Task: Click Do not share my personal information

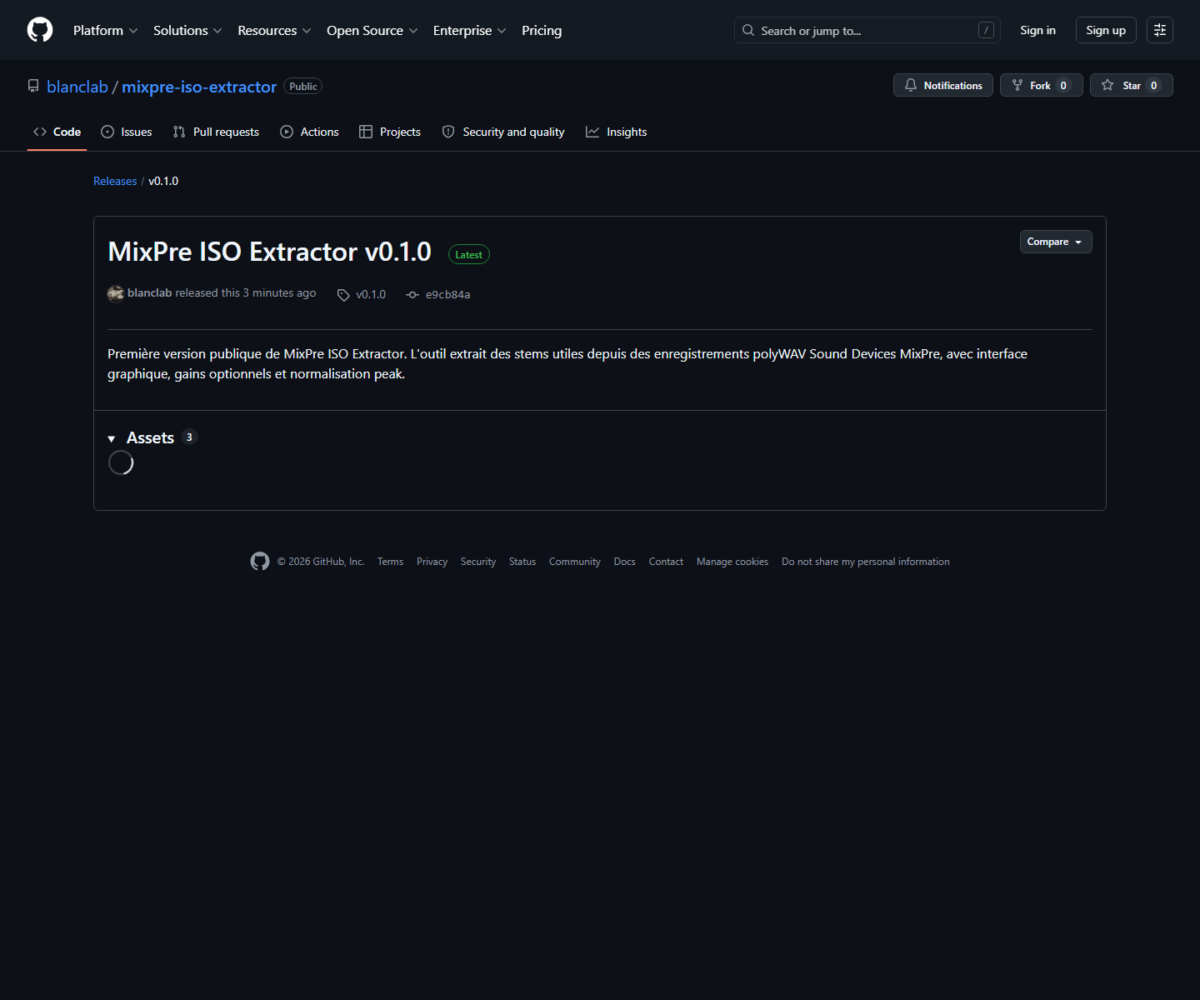Action: (866, 562)
